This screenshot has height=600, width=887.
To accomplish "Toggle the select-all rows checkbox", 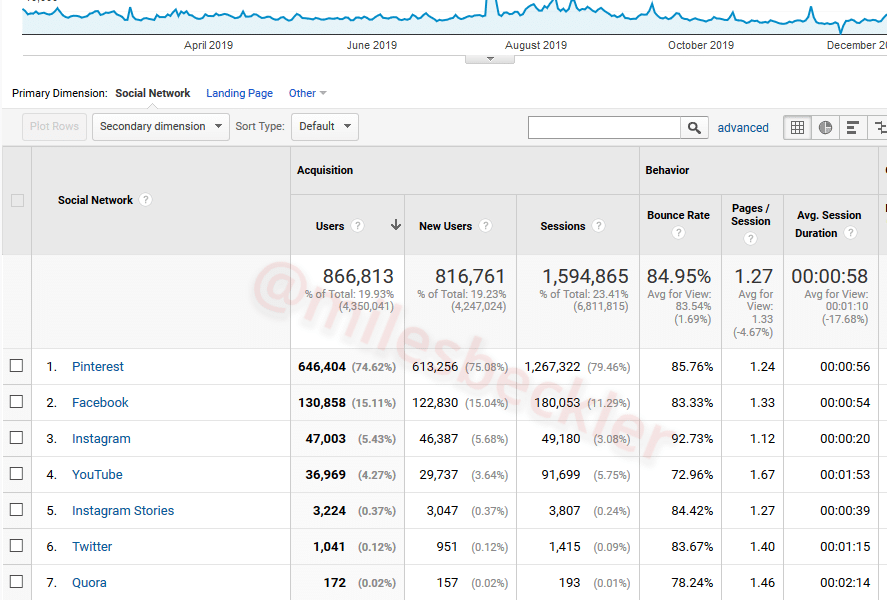I will (x=18, y=200).
